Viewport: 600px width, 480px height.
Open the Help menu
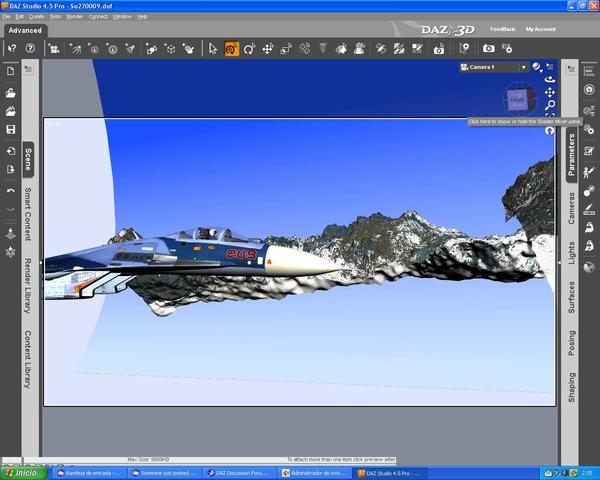[142, 17]
